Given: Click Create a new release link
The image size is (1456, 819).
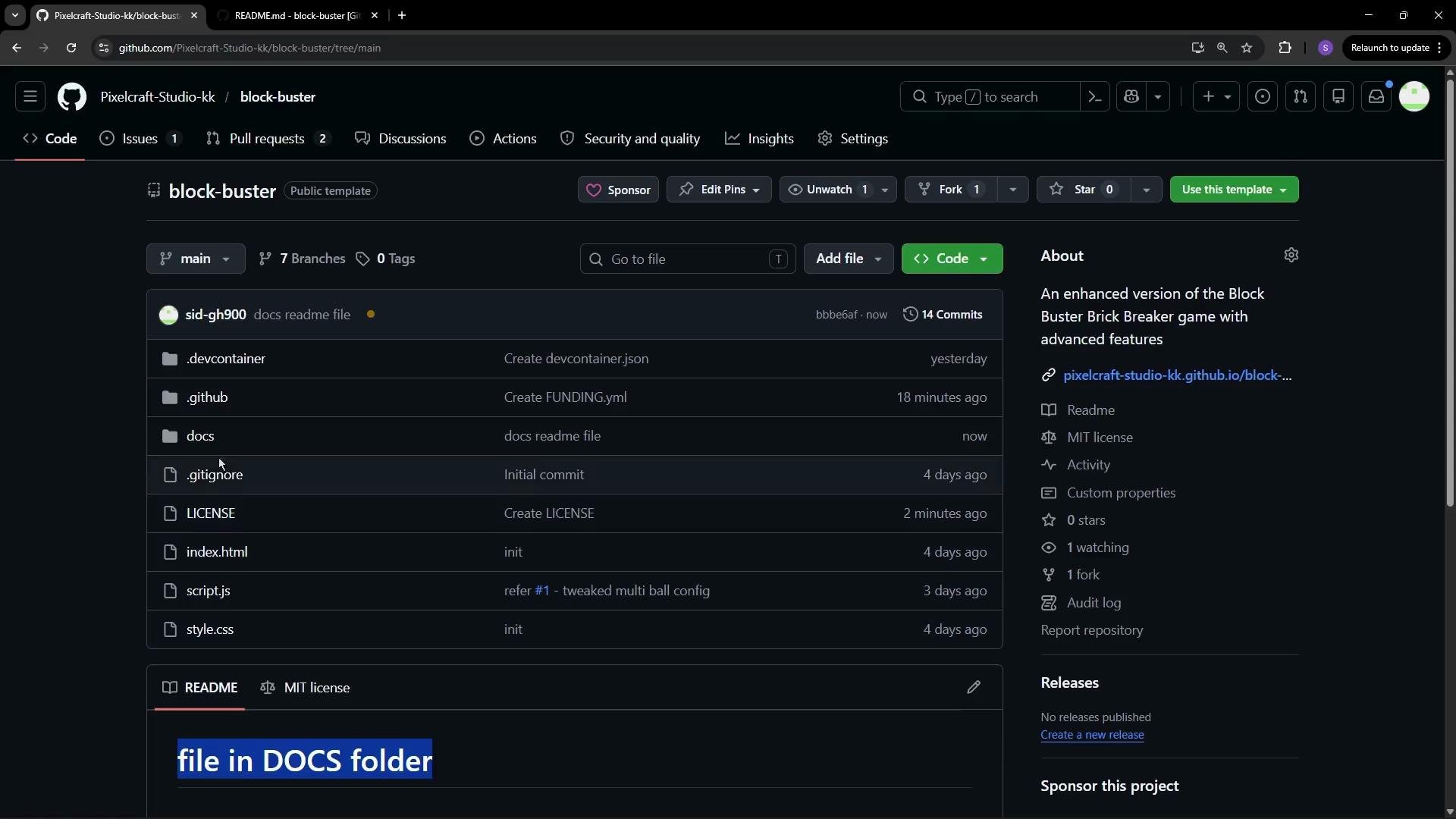Looking at the screenshot, I should click(x=1092, y=735).
